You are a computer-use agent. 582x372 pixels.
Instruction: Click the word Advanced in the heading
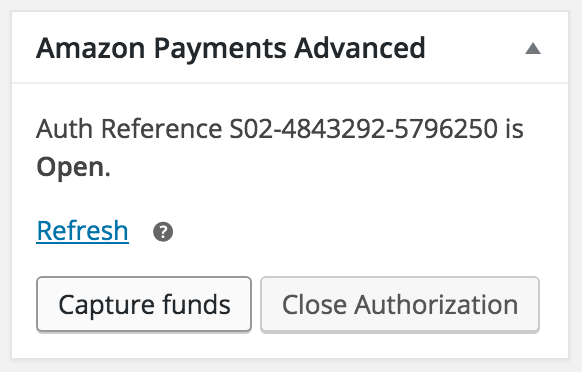click(360, 48)
